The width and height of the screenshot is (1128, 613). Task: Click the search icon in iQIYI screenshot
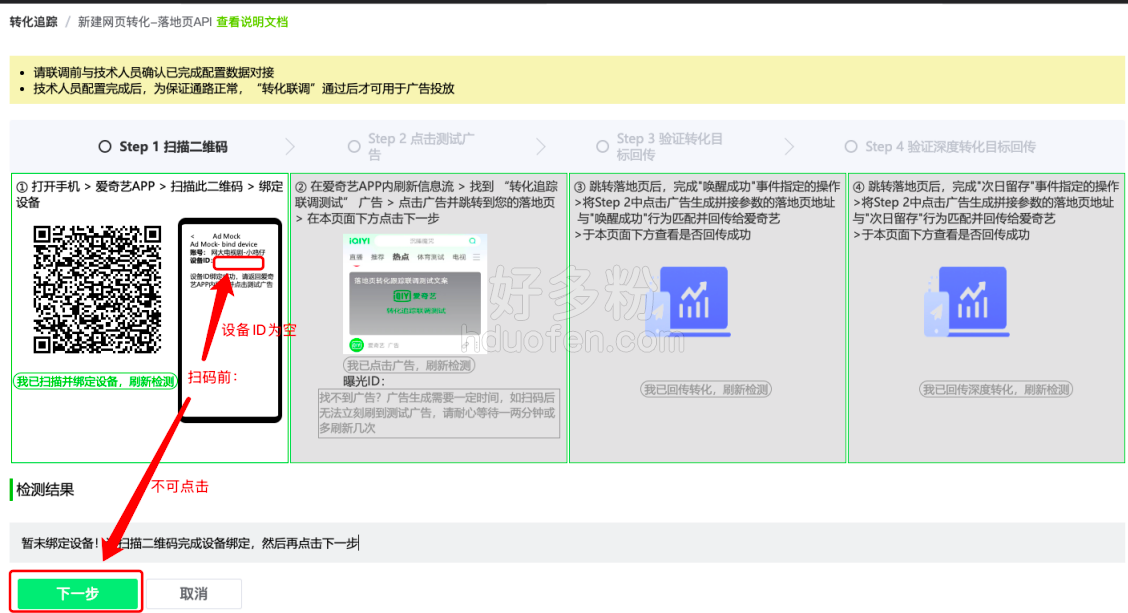(x=473, y=241)
